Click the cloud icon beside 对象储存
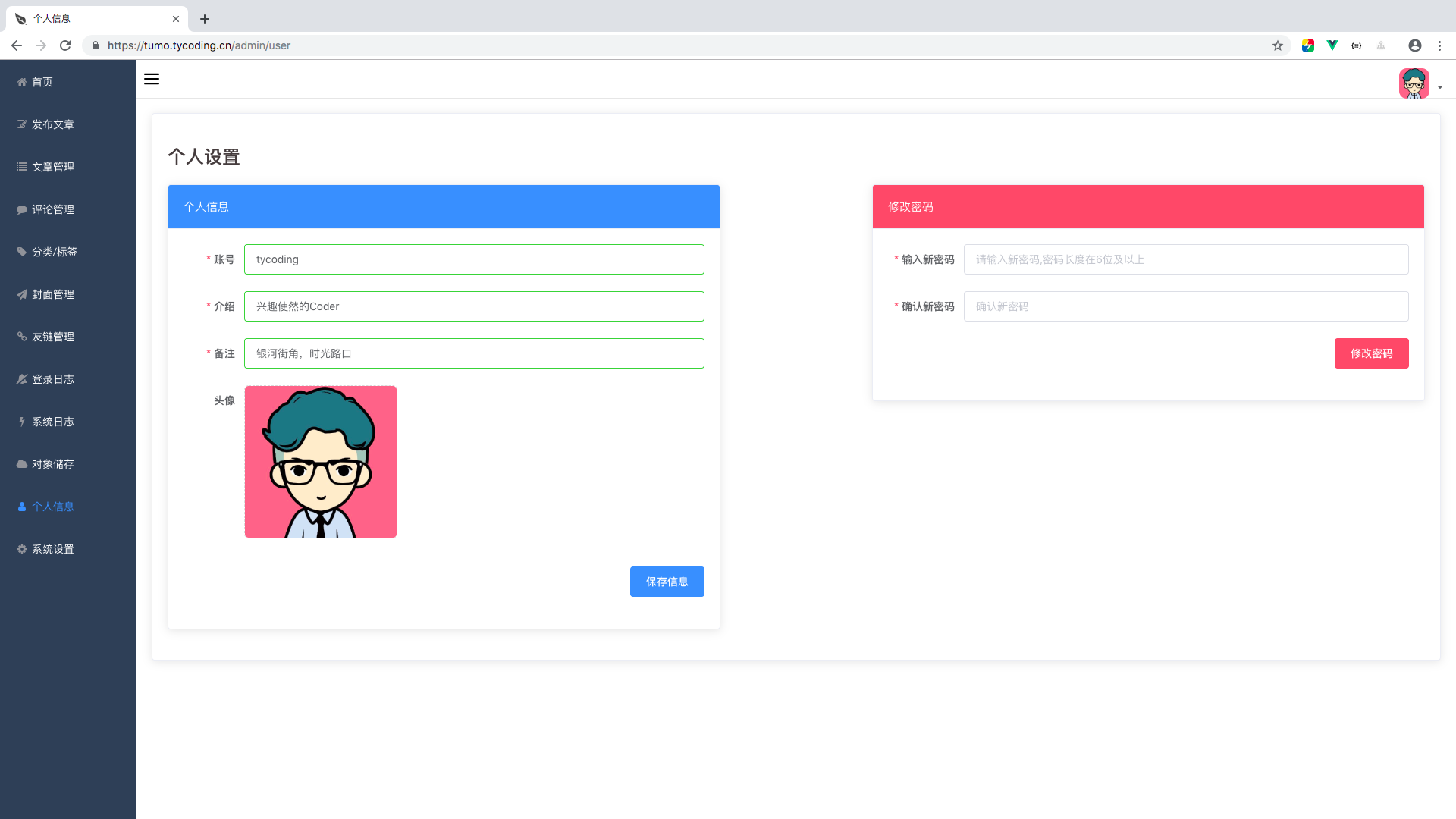 click(22, 464)
